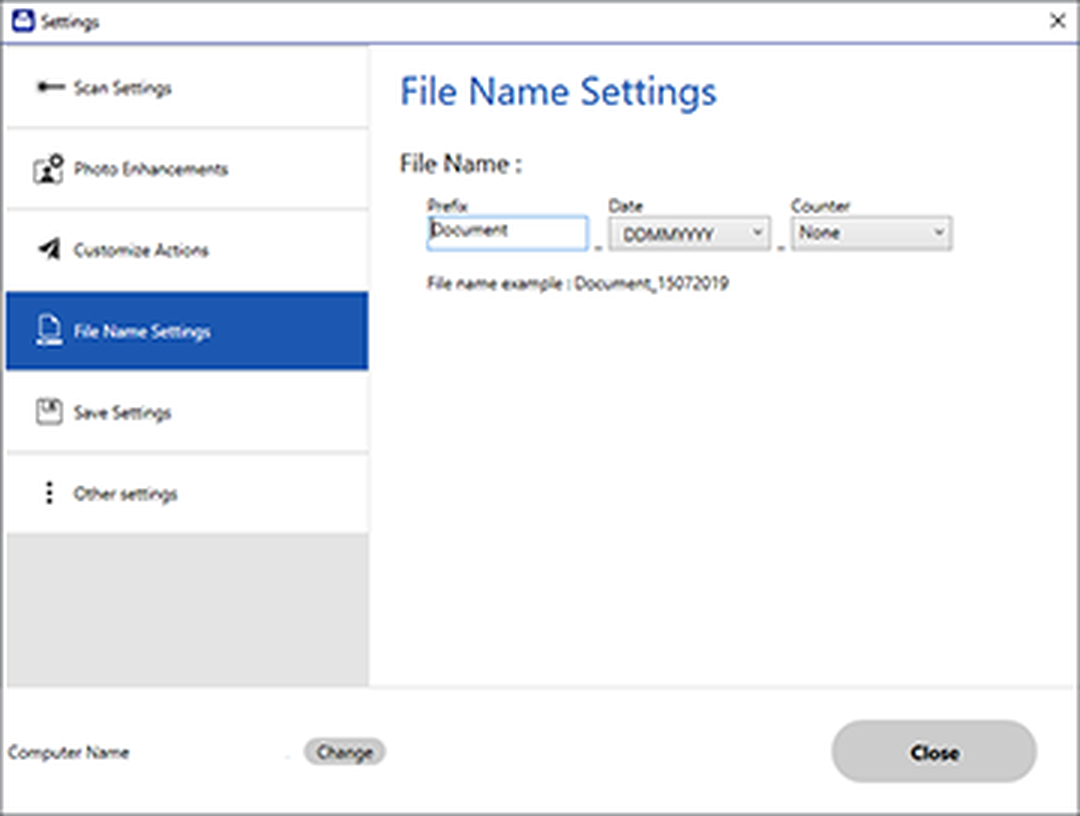Image resolution: width=1080 pixels, height=816 pixels.
Task: Click the File Name Settings document icon
Action: click(x=49, y=331)
